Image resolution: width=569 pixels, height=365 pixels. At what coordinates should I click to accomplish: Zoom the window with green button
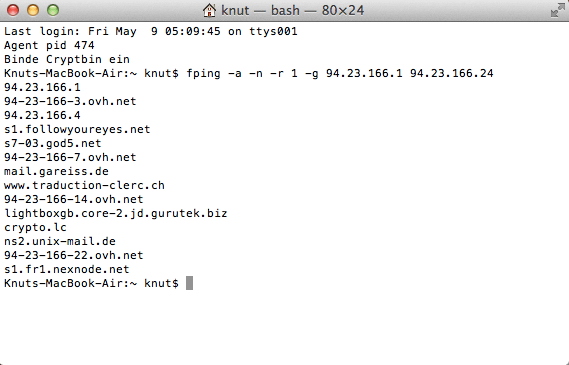coord(53,10)
